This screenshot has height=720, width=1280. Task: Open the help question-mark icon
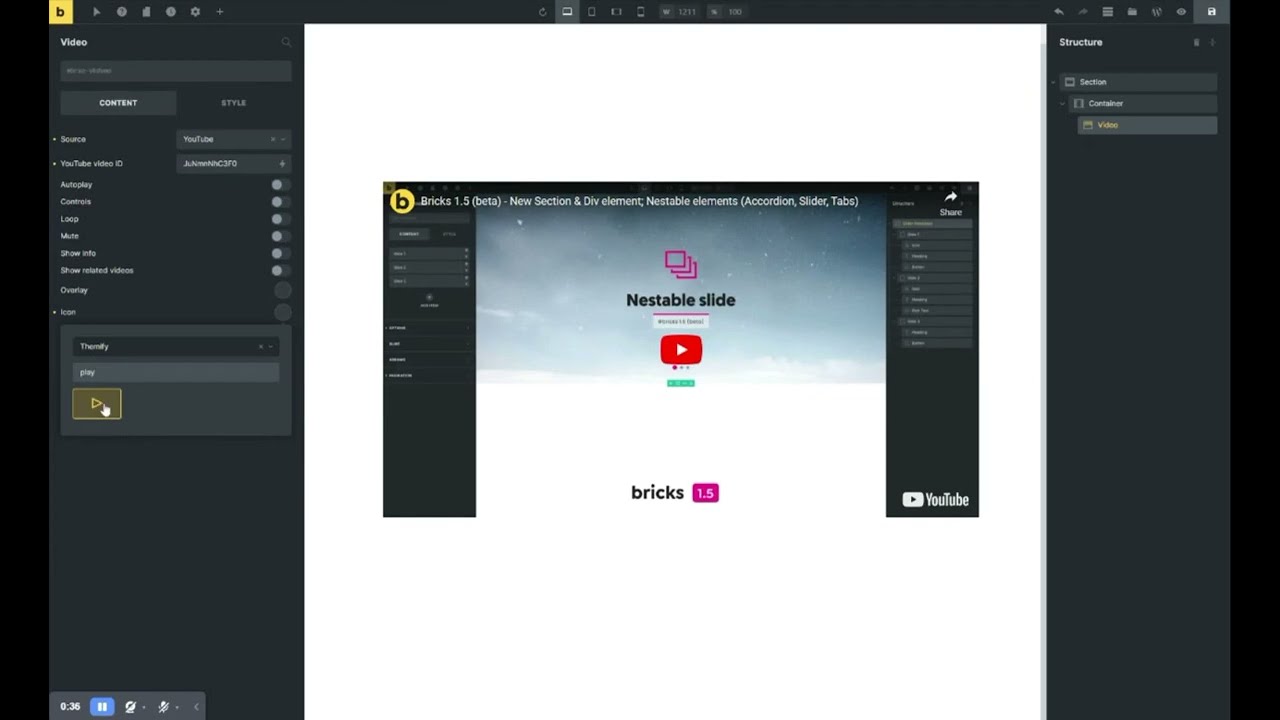pos(121,12)
